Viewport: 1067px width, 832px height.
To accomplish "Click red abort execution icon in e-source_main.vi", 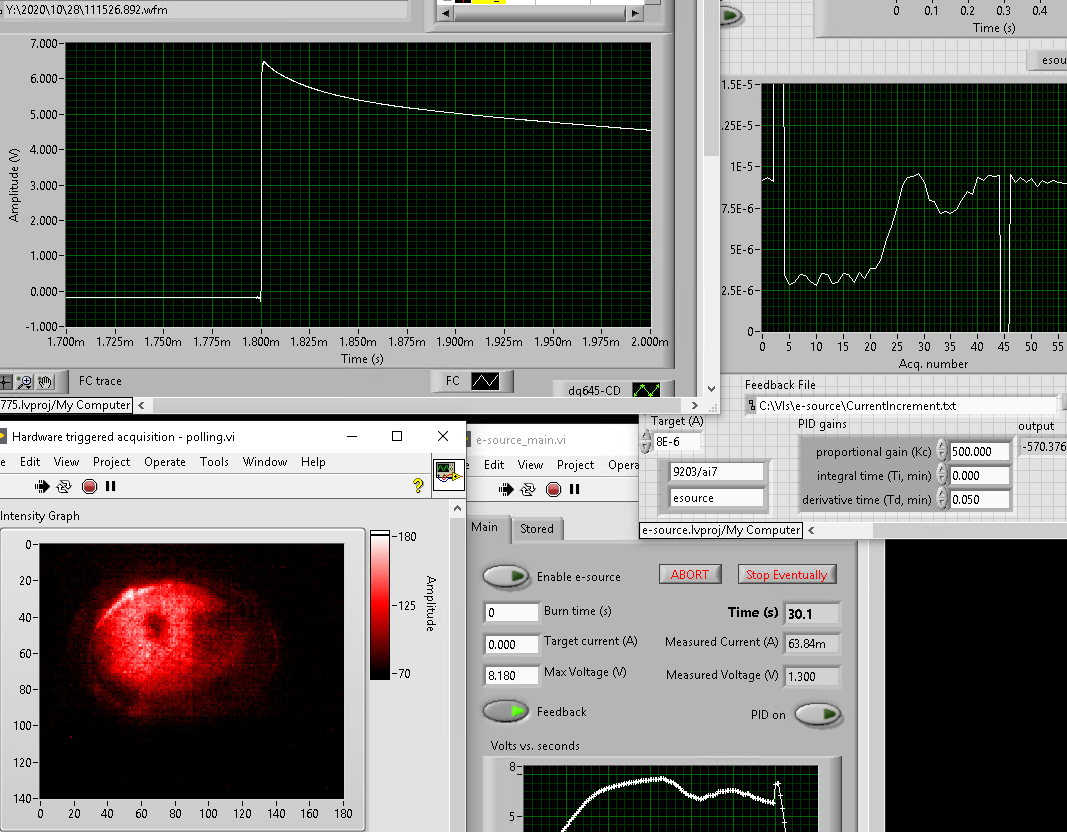I will coord(553,489).
